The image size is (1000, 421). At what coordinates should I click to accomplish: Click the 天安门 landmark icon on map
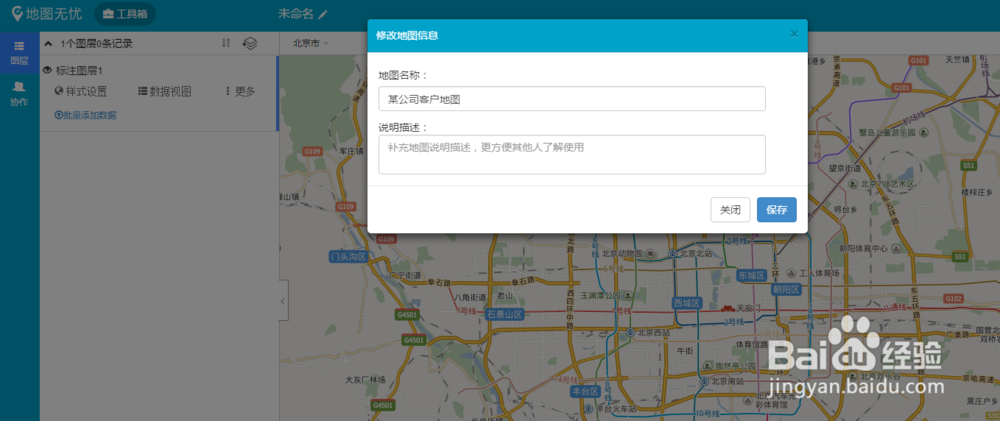point(728,309)
